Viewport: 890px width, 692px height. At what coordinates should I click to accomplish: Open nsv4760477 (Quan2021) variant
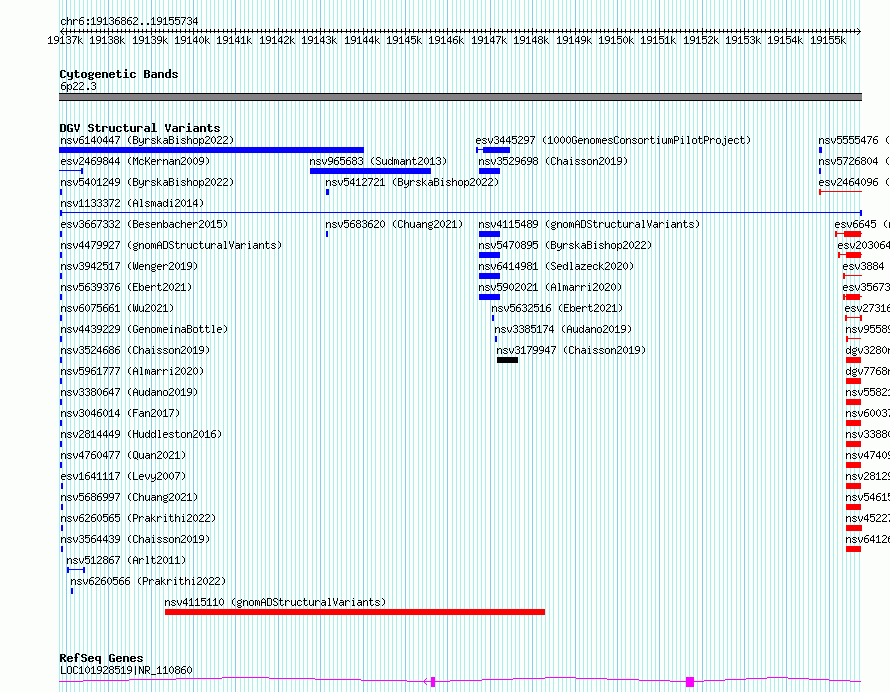(x=123, y=455)
